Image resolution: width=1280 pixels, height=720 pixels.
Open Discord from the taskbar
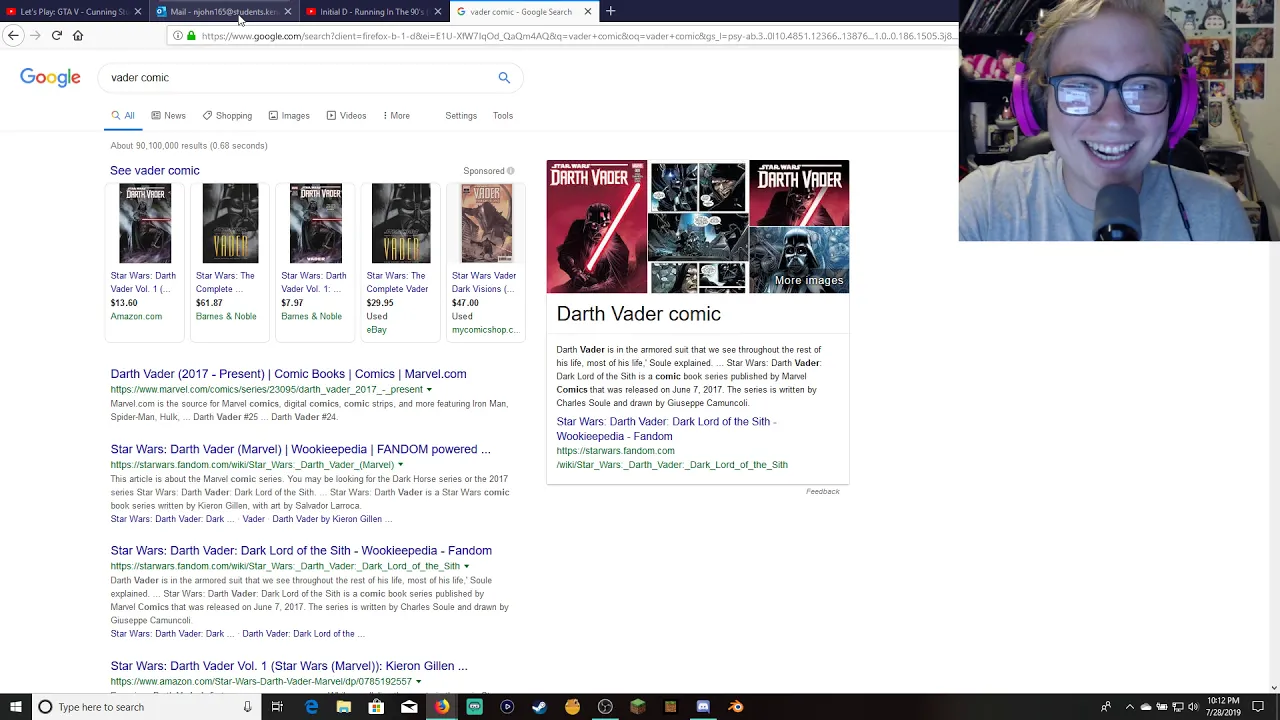coord(703,707)
